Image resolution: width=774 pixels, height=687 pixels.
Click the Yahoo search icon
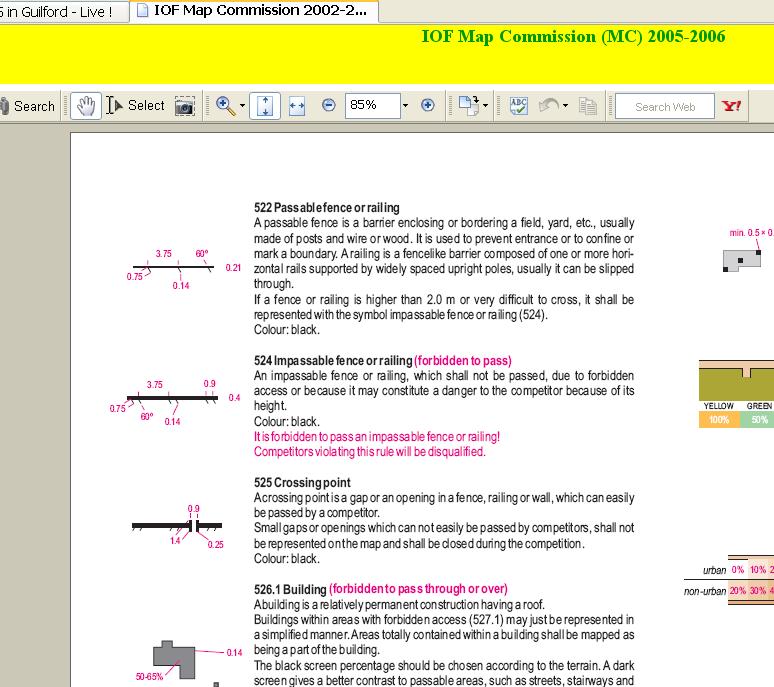731,106
